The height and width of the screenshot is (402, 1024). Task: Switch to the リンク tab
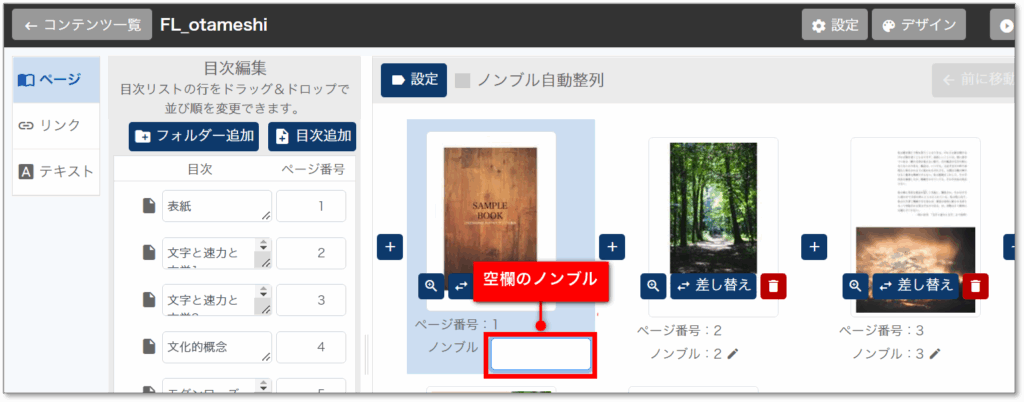57,125
